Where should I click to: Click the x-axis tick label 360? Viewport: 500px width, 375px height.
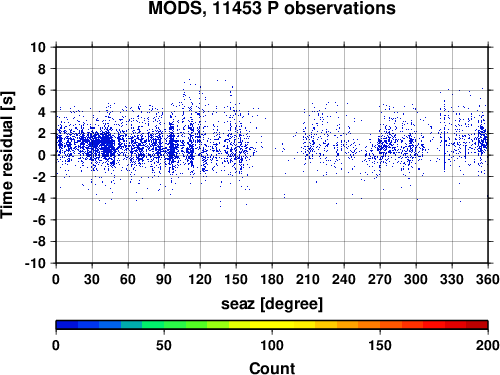pyautogui.click(x=488, y=279)
